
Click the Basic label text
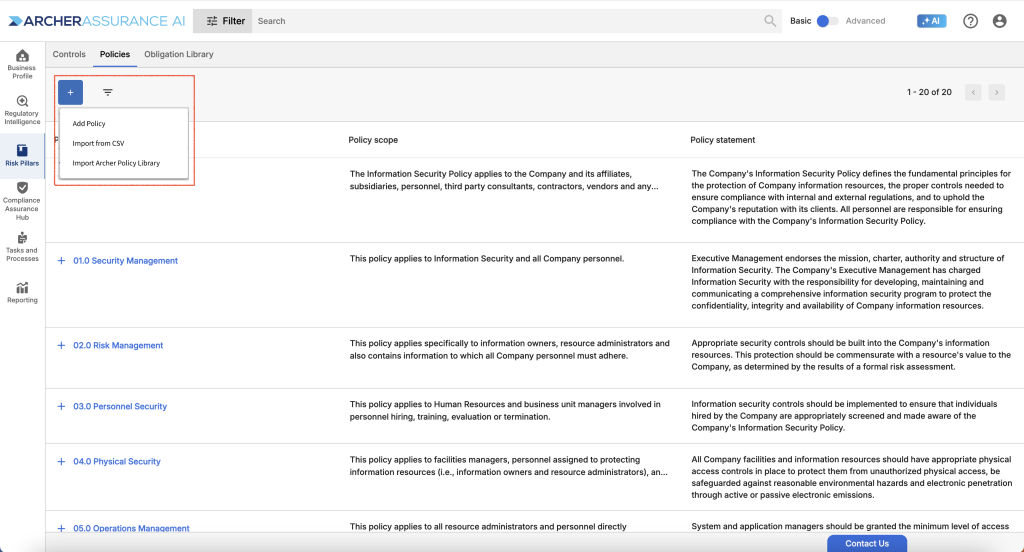801,21
